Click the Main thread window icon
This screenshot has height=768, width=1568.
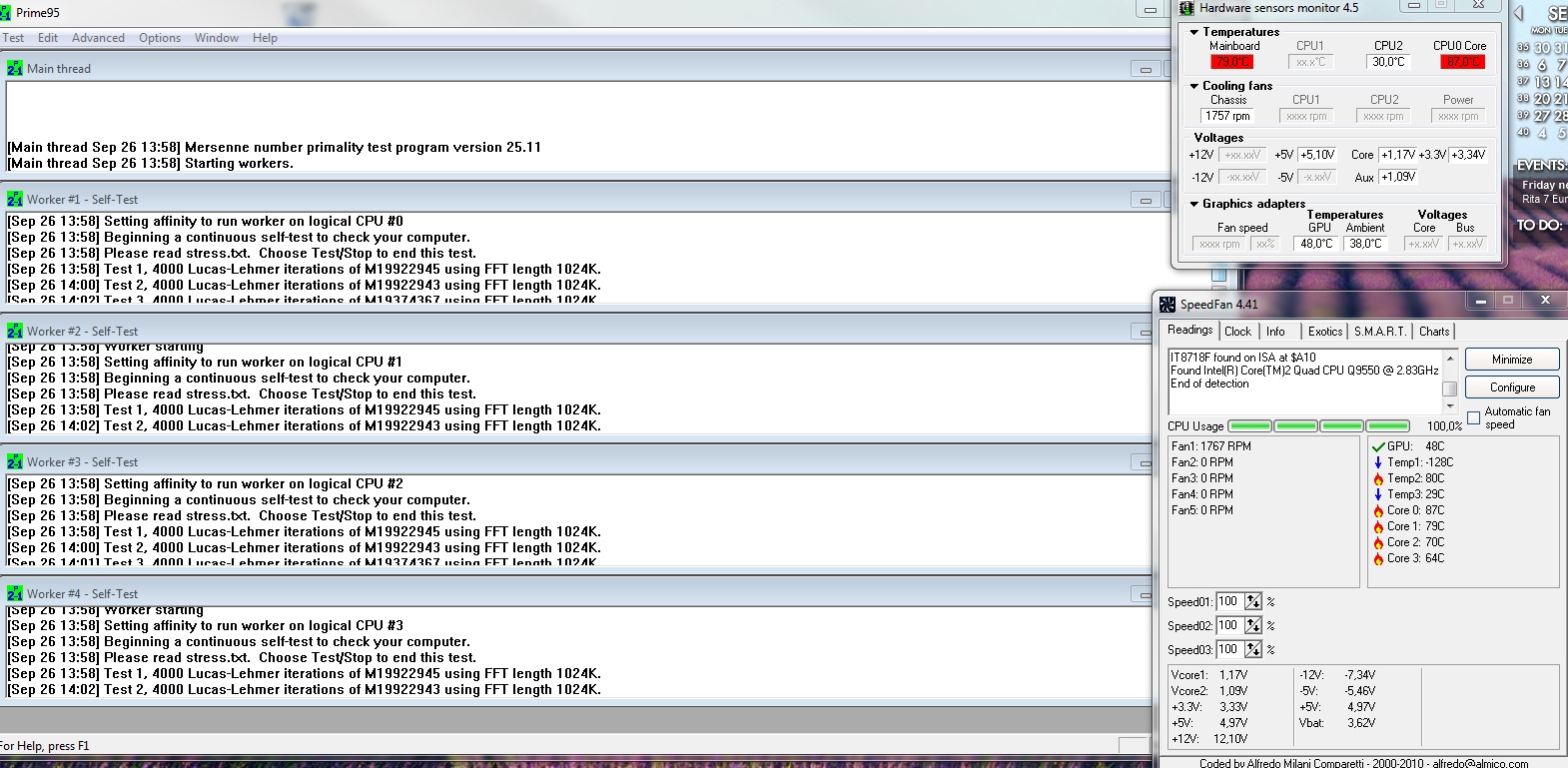[15, 68]
